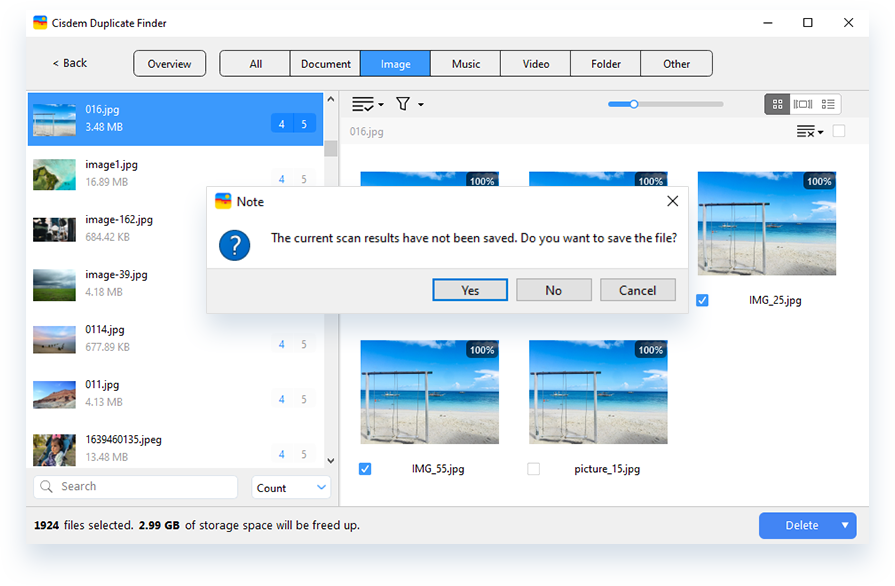The image size is (895, 586).
Task: Click Yes to save scan results
Action: pyautogui.click(x=470, y=290)
